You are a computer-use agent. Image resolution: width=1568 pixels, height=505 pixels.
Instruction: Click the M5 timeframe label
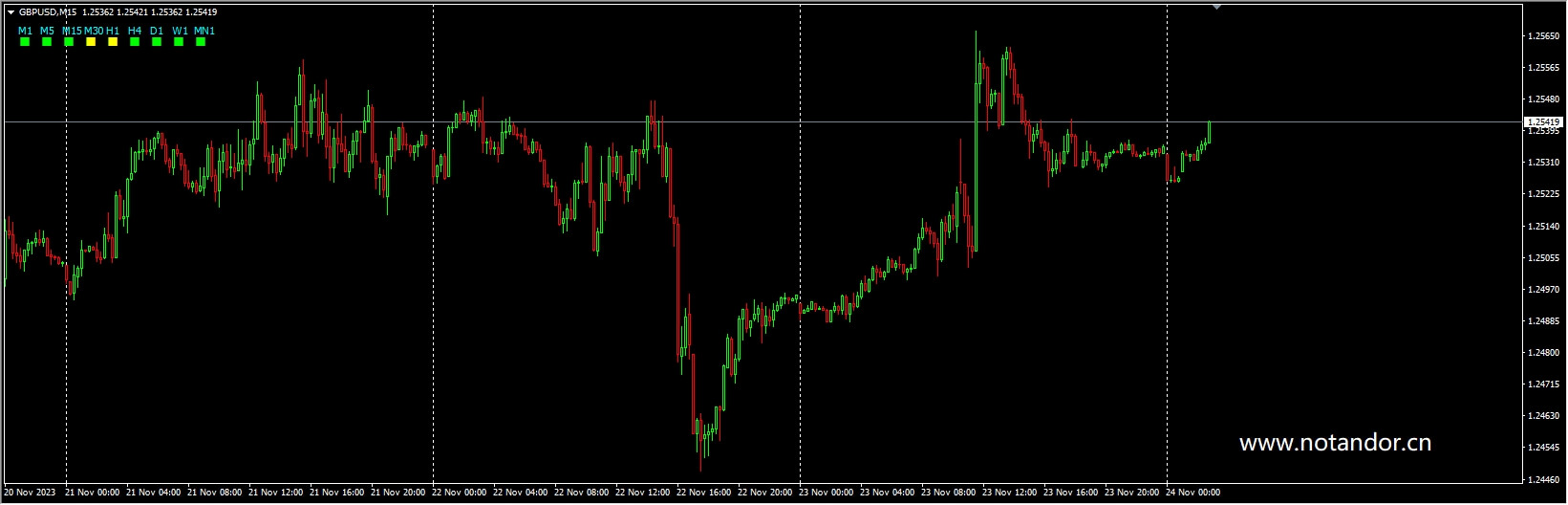tap(47, 31)
